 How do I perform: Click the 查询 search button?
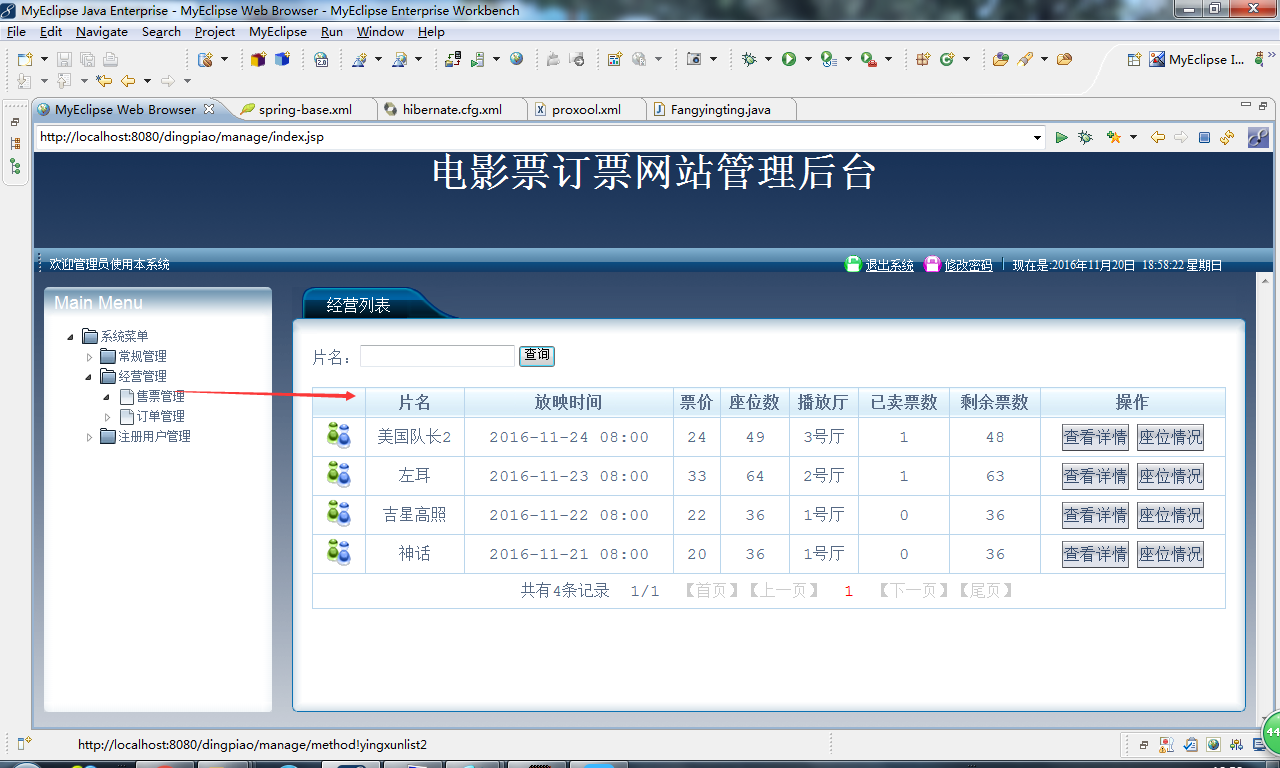tap(537, 356)
